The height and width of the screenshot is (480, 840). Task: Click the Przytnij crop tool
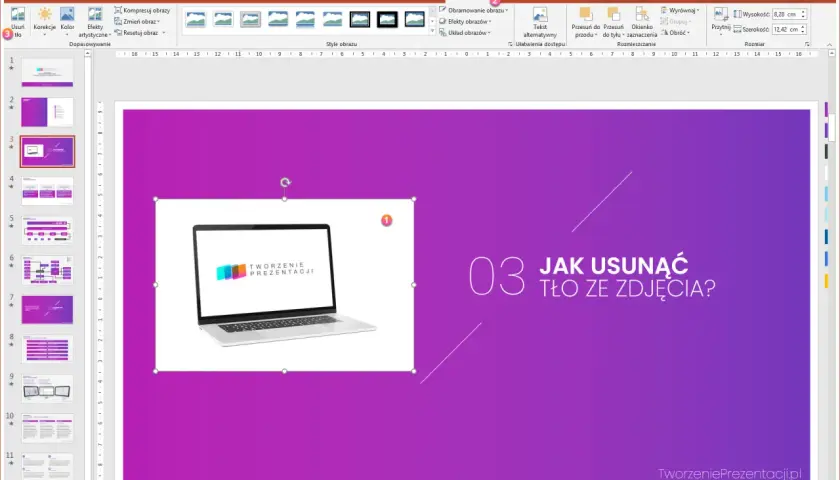(721, 16)
